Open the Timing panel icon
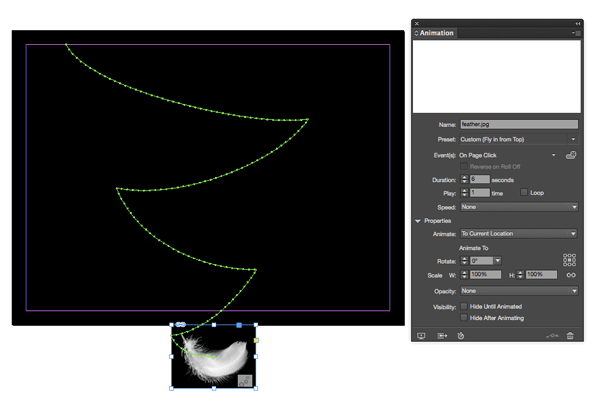Image resolution: width=600 pixels, height=403 pixels. [461, 336]
